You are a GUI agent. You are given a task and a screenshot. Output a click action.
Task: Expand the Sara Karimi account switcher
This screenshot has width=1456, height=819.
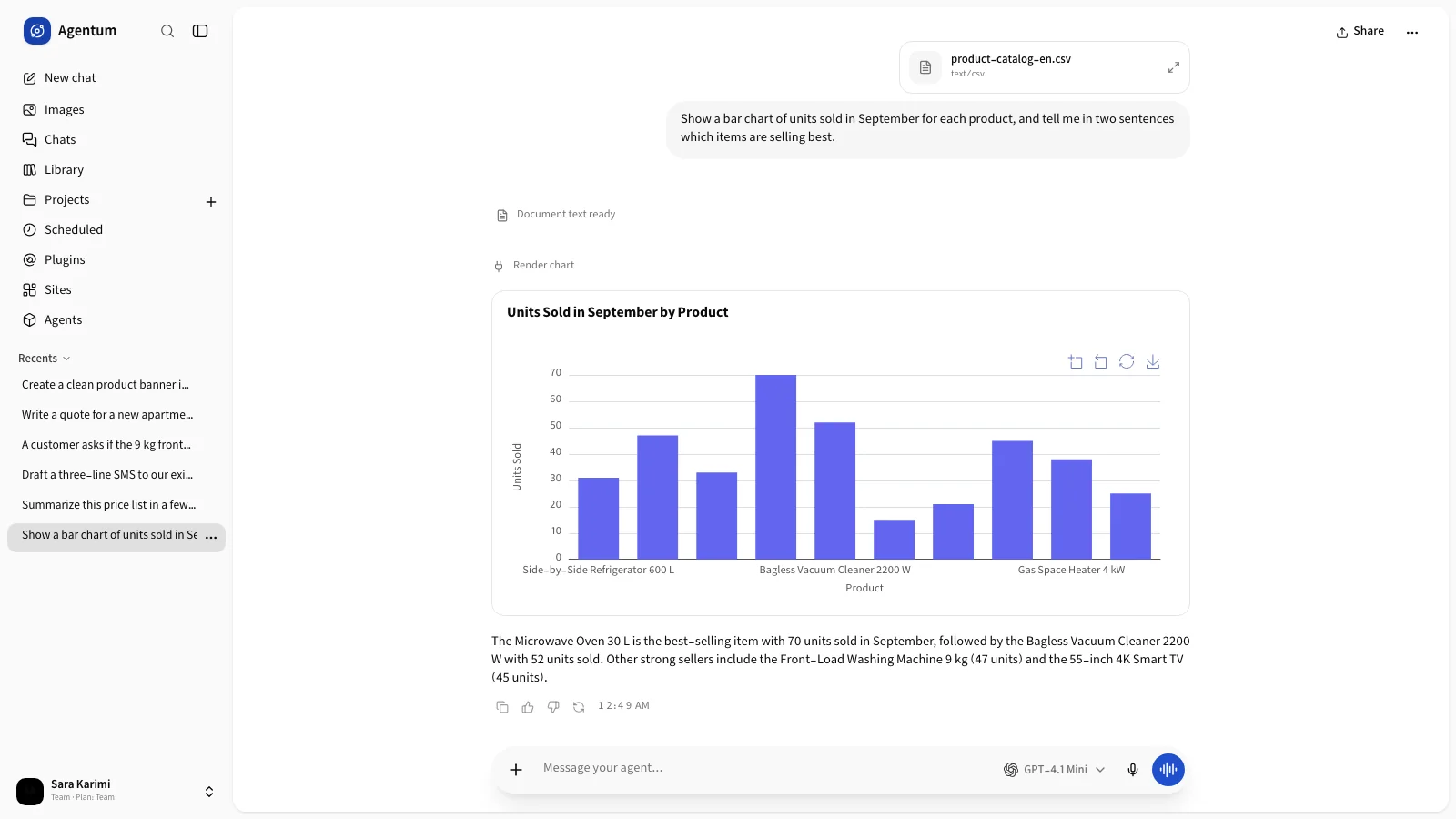(209, 792)
